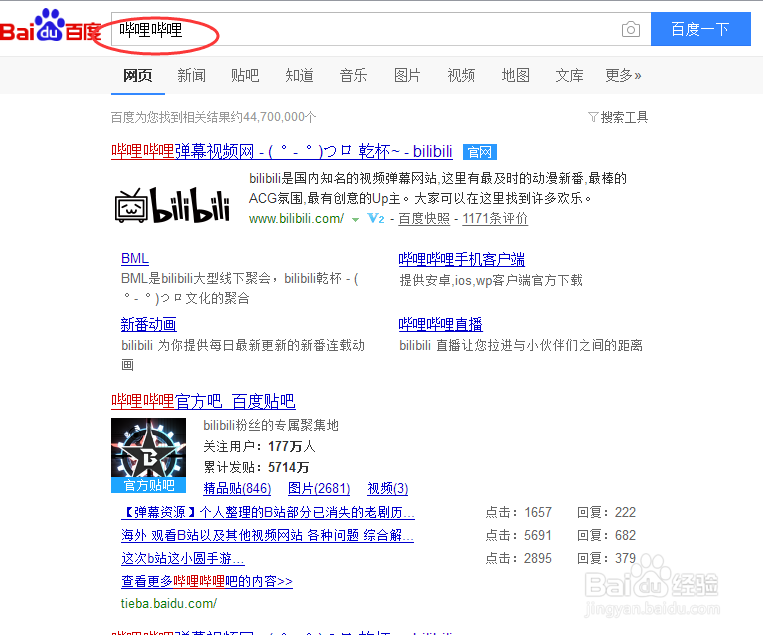Open the 哔哩哔哩直播 link
Screen dimensions: 763x635
[440, 324]
